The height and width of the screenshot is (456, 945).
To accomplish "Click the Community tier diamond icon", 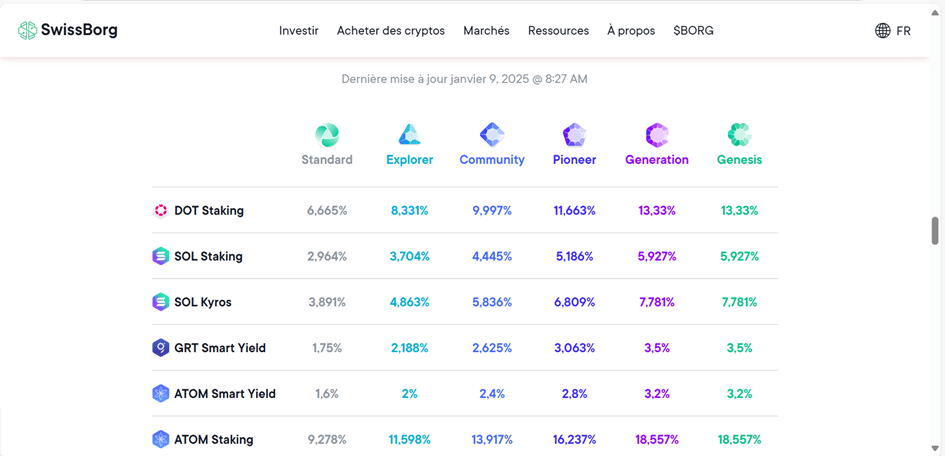I will [x=492, y=134].
